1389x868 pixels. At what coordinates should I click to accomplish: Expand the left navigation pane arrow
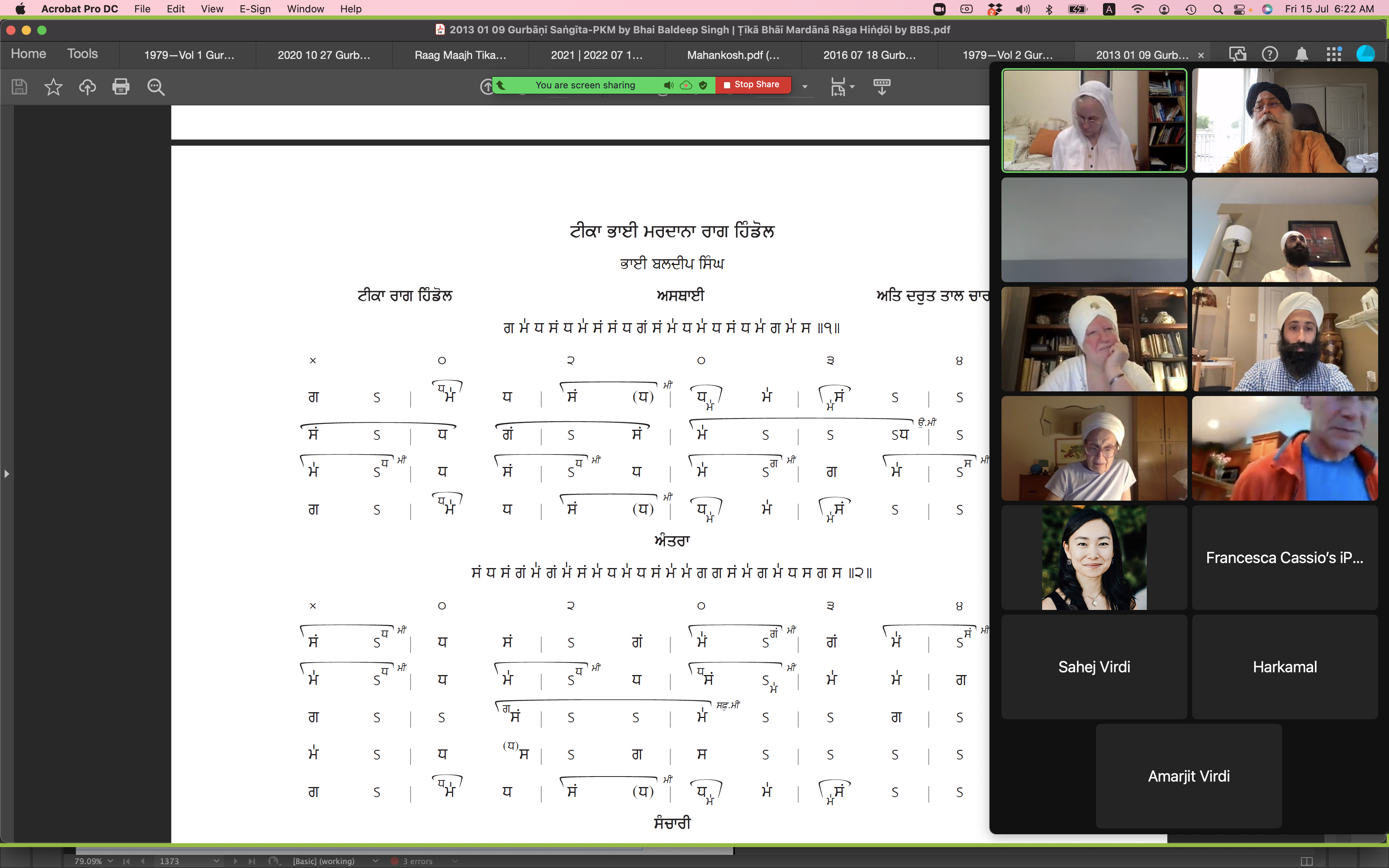[x=6, y=474]
